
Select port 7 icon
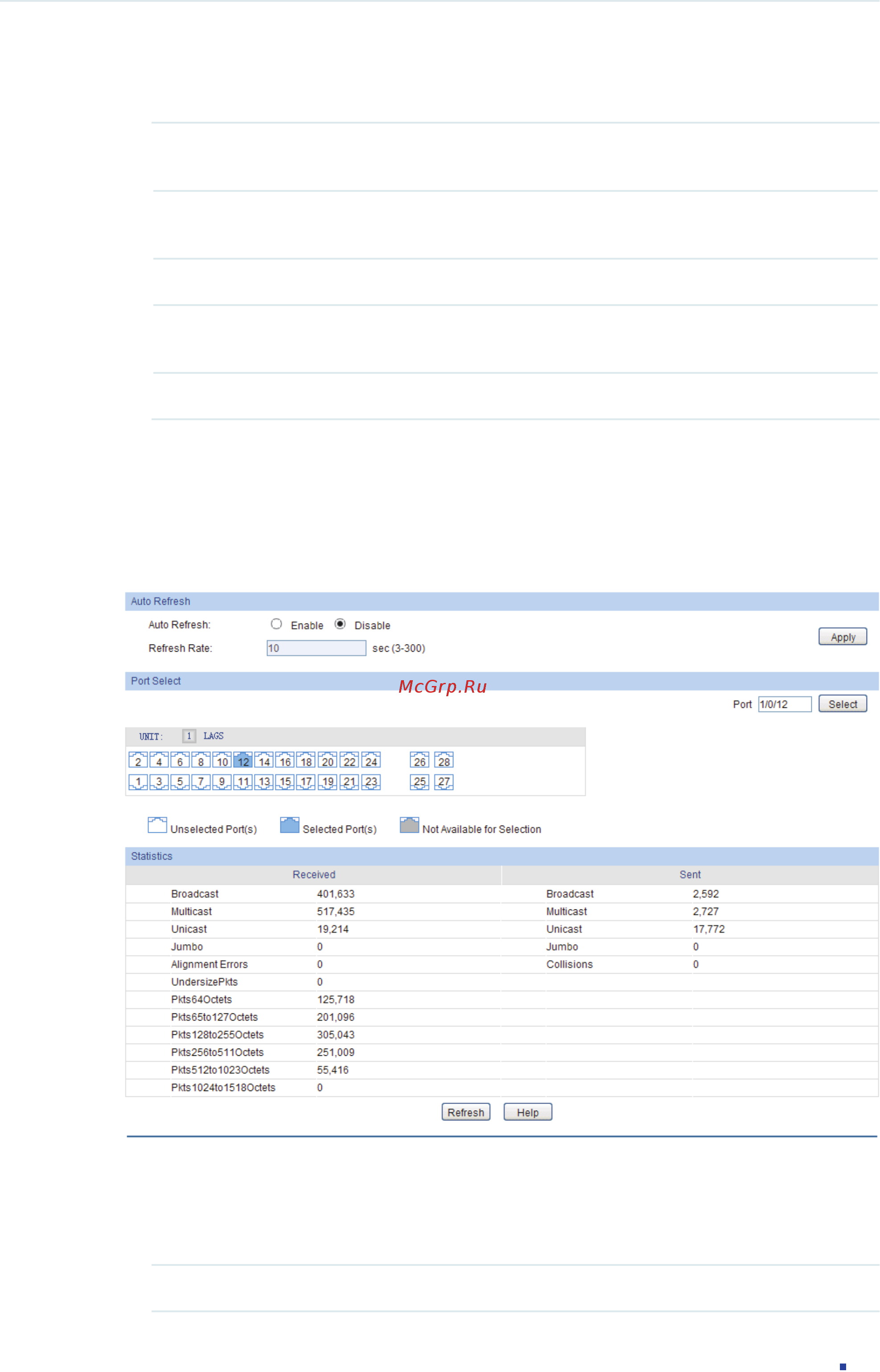201,782
